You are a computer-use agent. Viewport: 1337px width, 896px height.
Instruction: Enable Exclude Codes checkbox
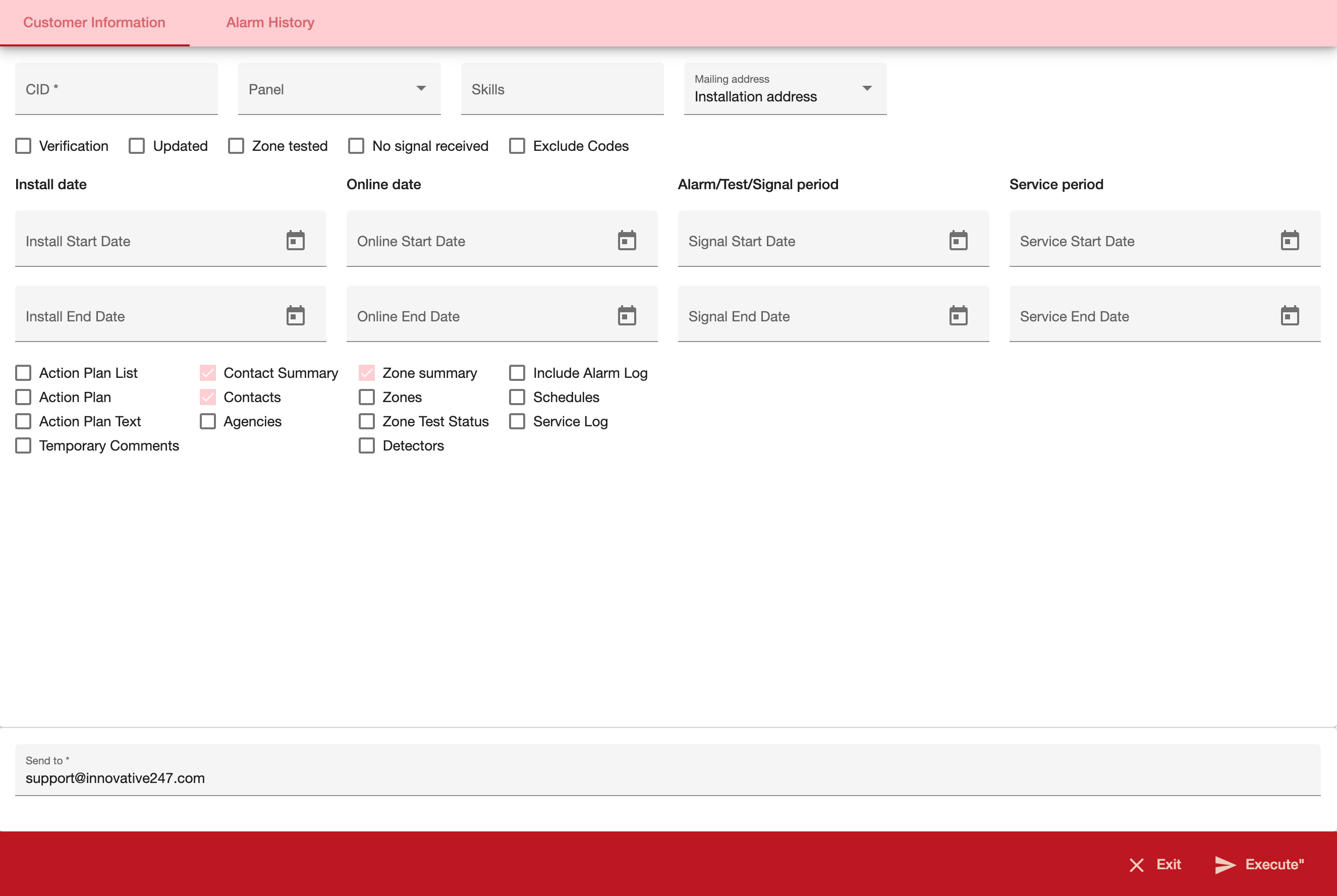517,146
